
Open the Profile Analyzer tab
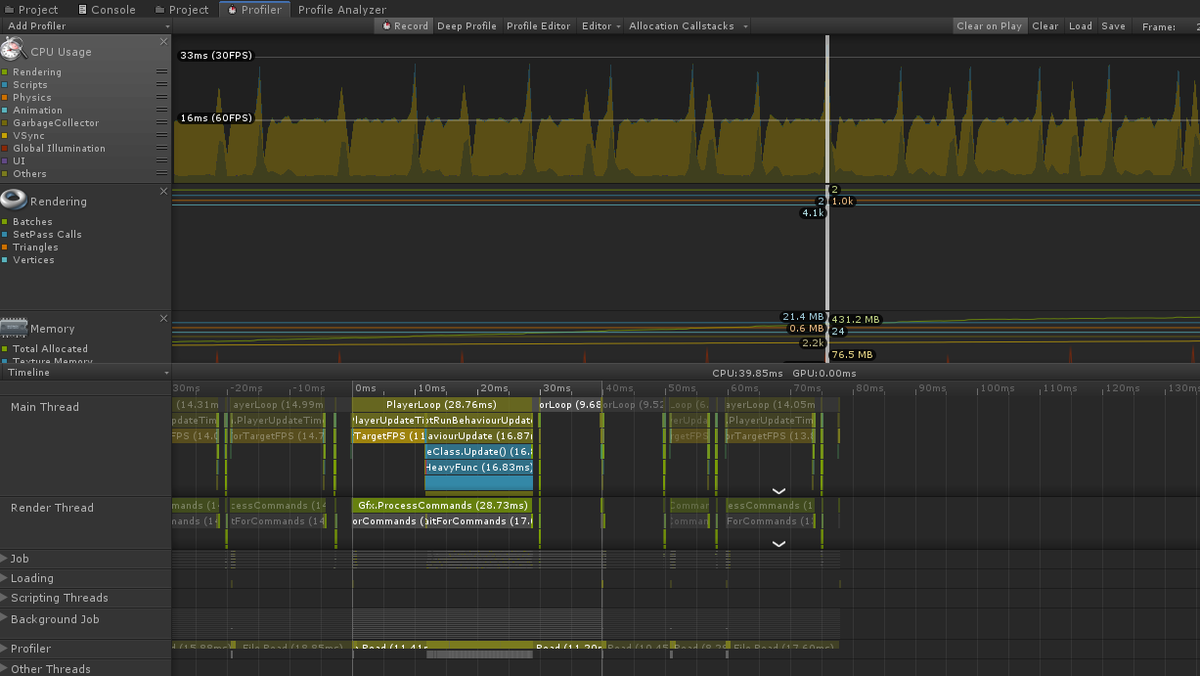pos(342,9)
